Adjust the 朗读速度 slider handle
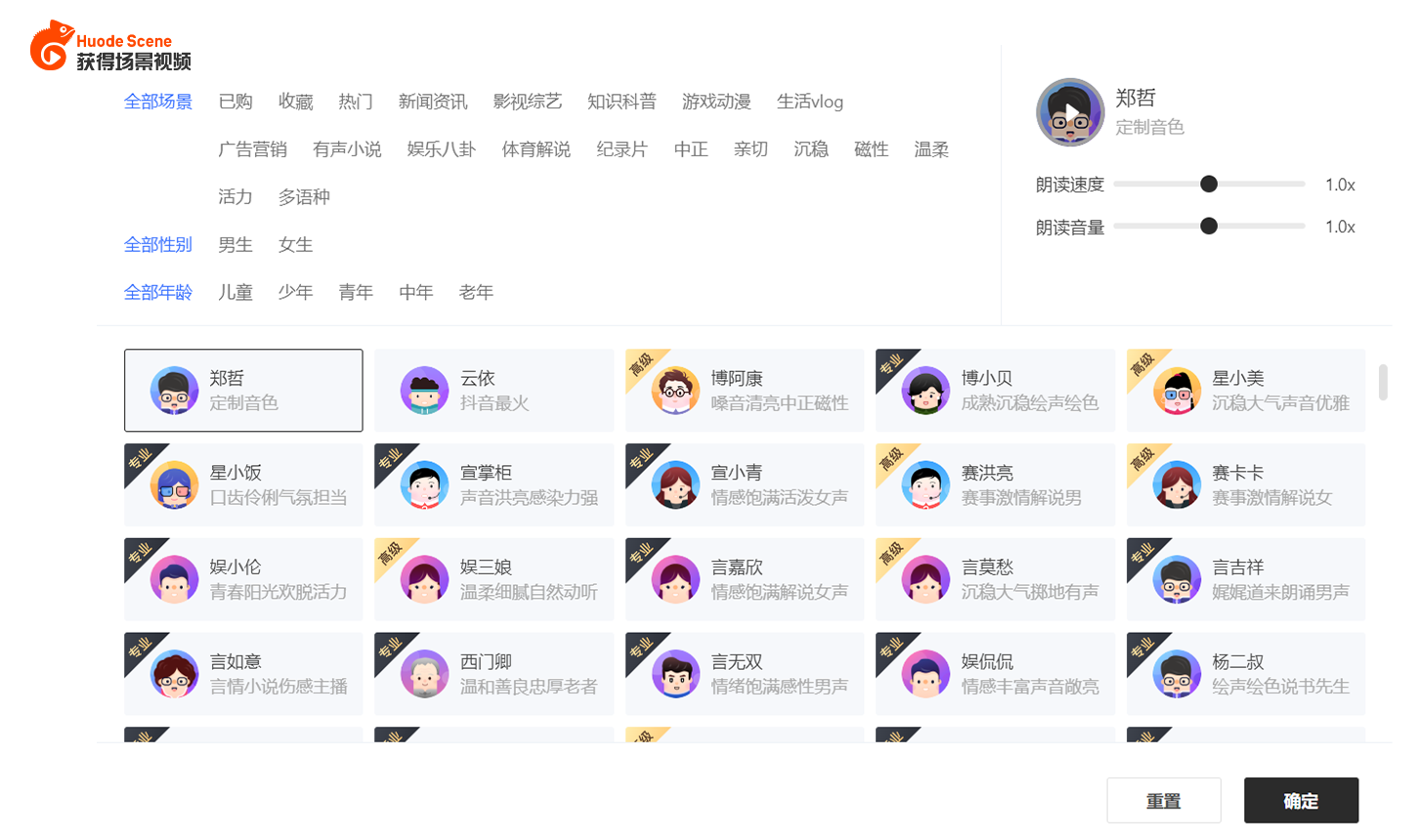Image resolution: width=1417 pixels, height=840 pixels. (x=1209, y=184)
